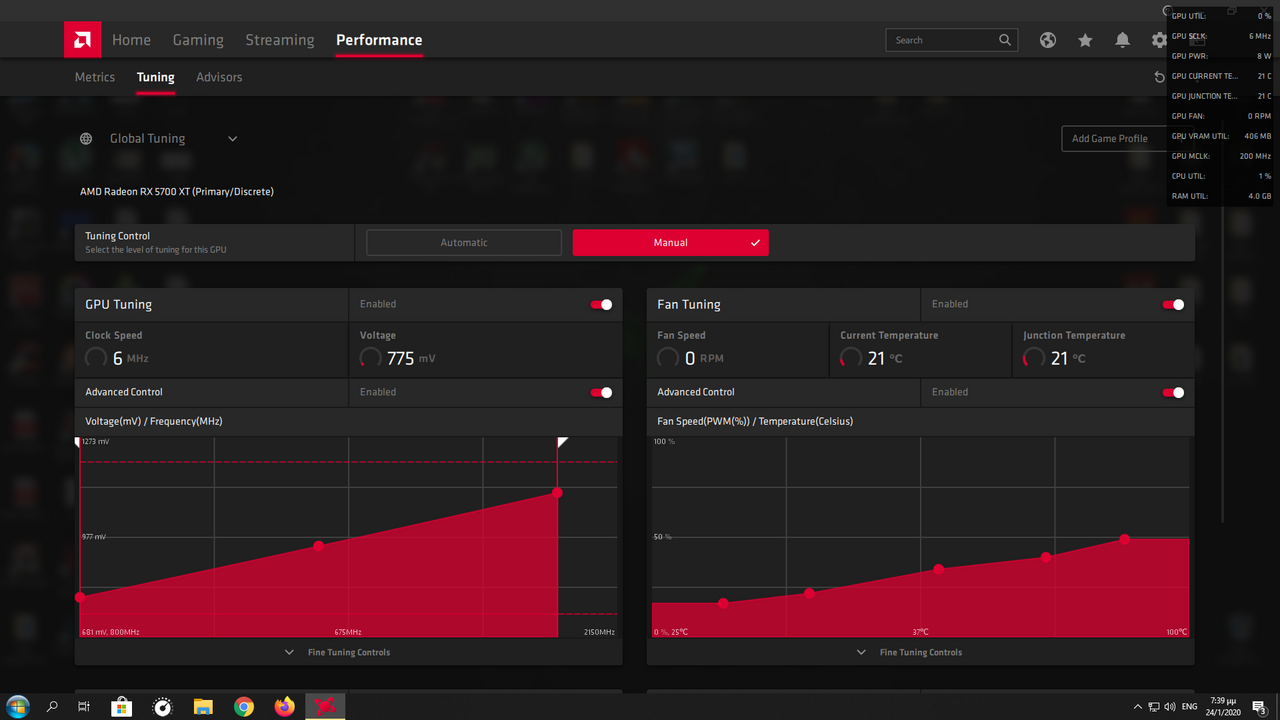This screenshot has height=720, width=1280.
Task: Click the 800MHz voltage curve point
Action: click(x=80, y=597)
